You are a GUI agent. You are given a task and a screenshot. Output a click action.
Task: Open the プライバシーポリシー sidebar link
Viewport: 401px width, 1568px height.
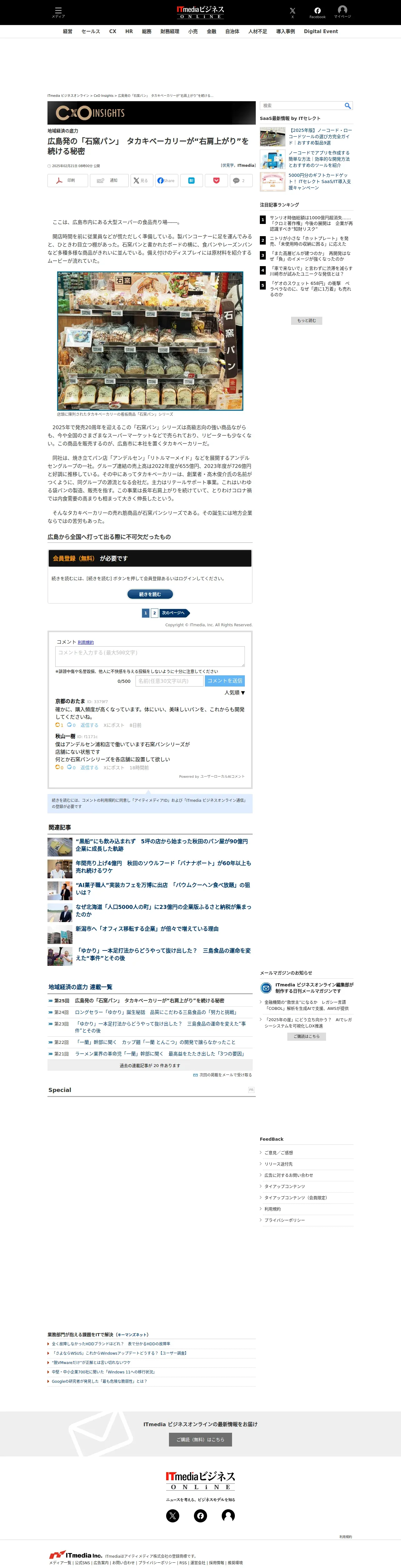(285, 1220)
